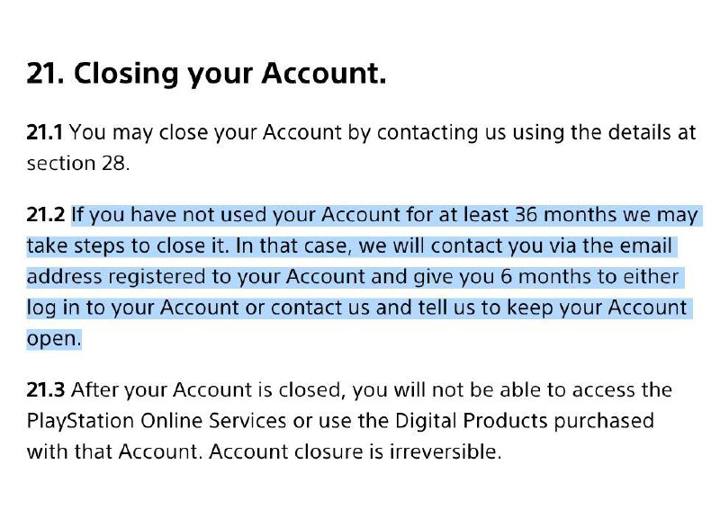
Task: Click 'address registered' in highlighted text
Action: tap(116, 277)
